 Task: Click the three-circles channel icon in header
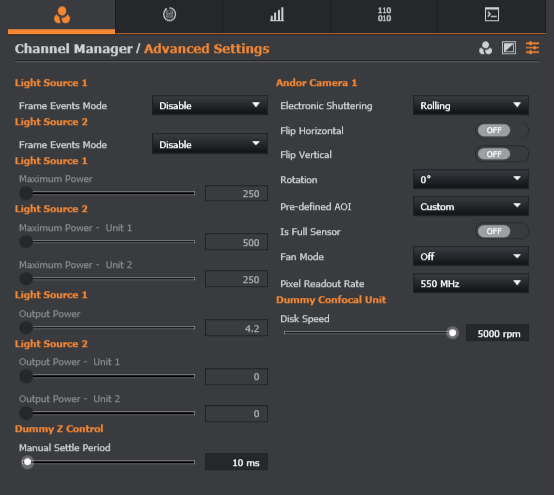485,48
